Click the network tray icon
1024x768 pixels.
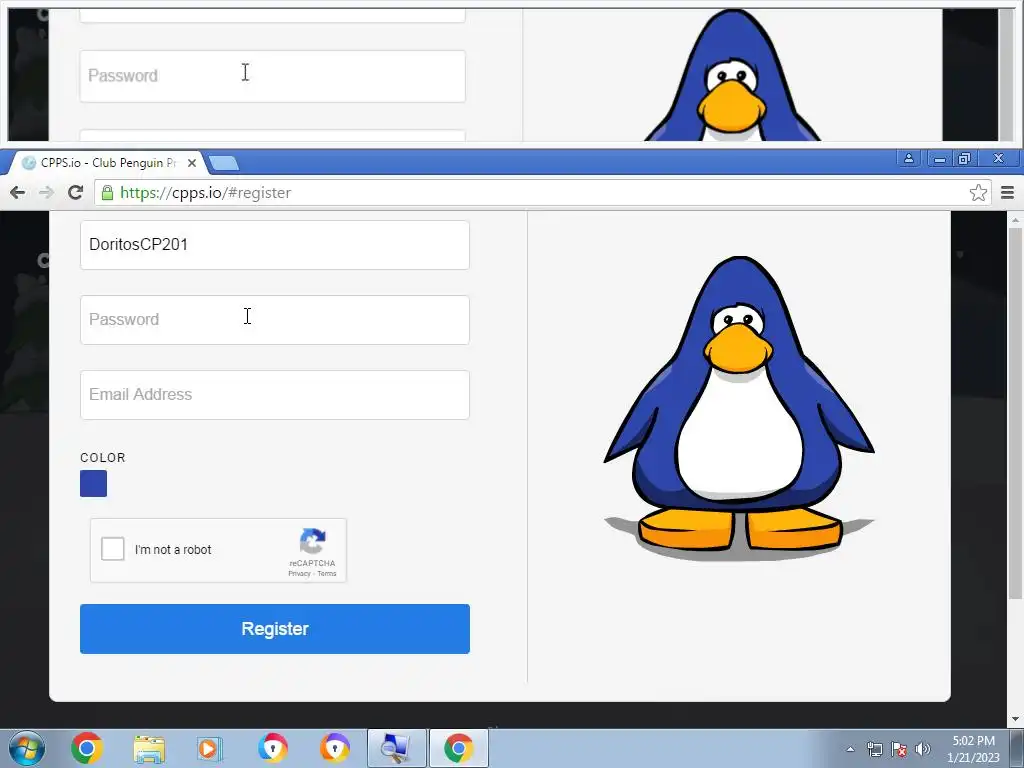pyautogui.click(x=874, y=749)
